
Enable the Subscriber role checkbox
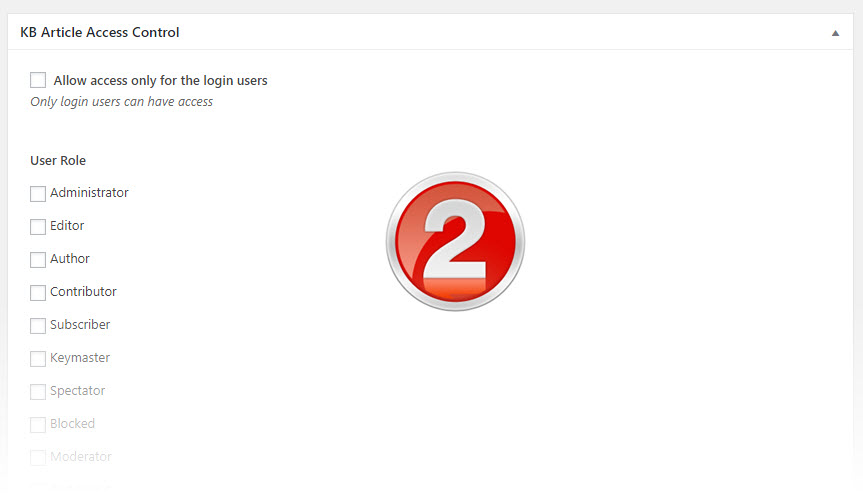pos(38,325)
